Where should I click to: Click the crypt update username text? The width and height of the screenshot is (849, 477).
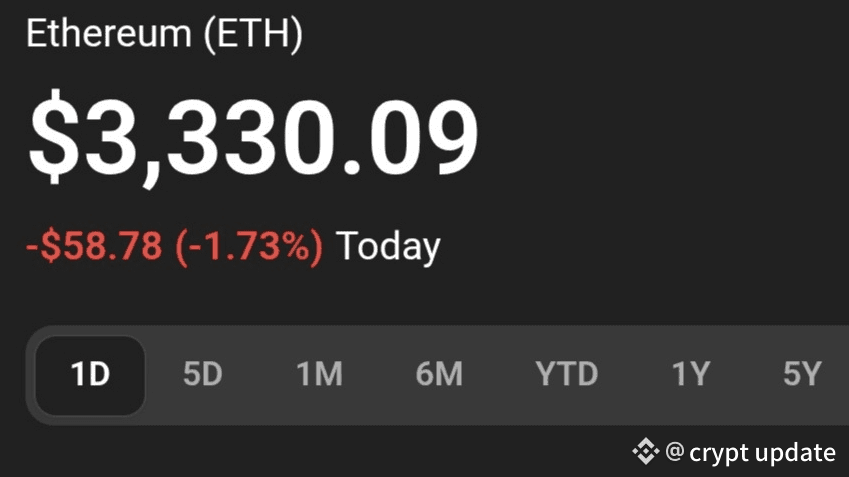pyautogui.click(x=762, y=453)
